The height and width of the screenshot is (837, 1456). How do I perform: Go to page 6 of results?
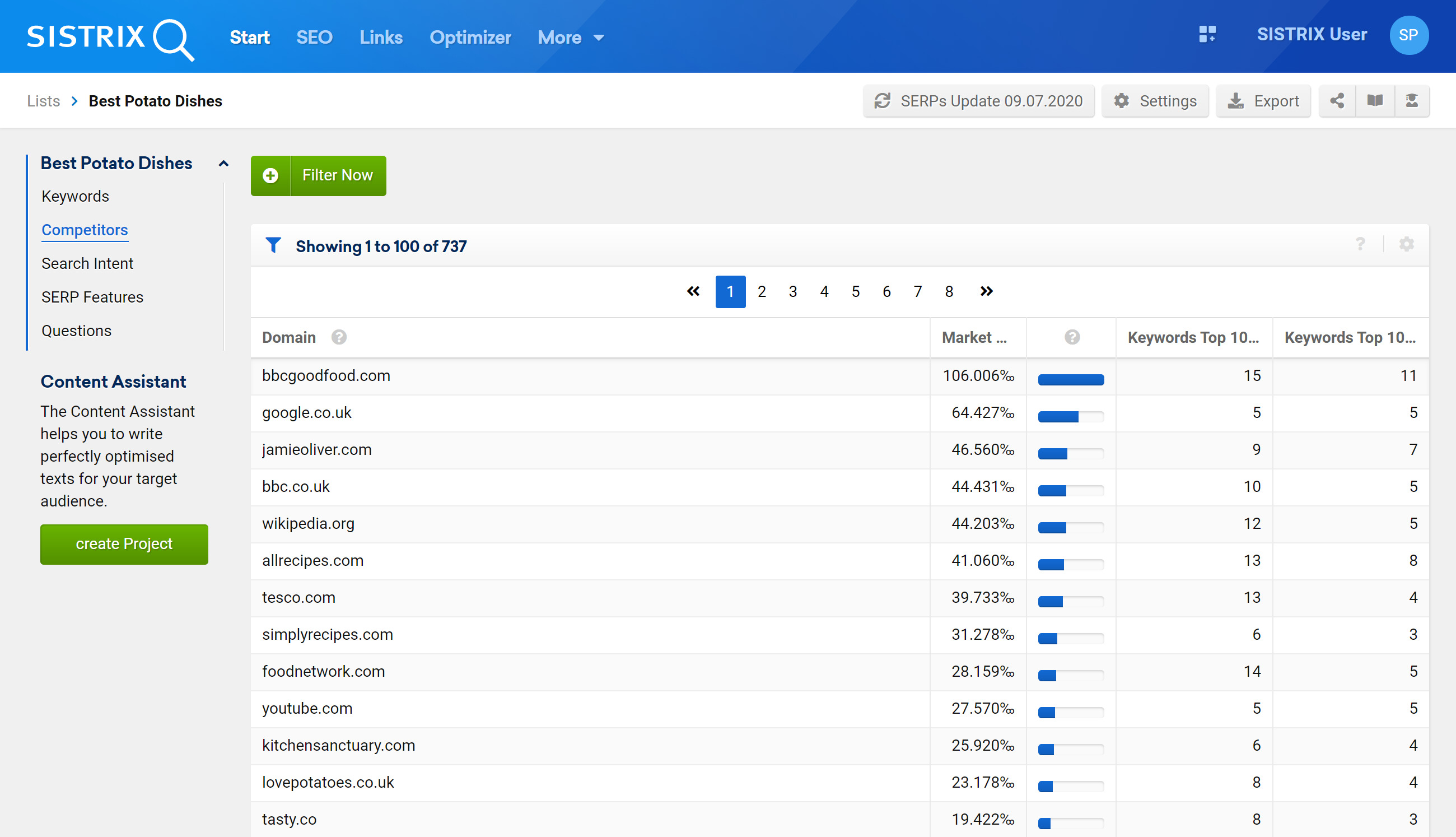coord(886,291)
